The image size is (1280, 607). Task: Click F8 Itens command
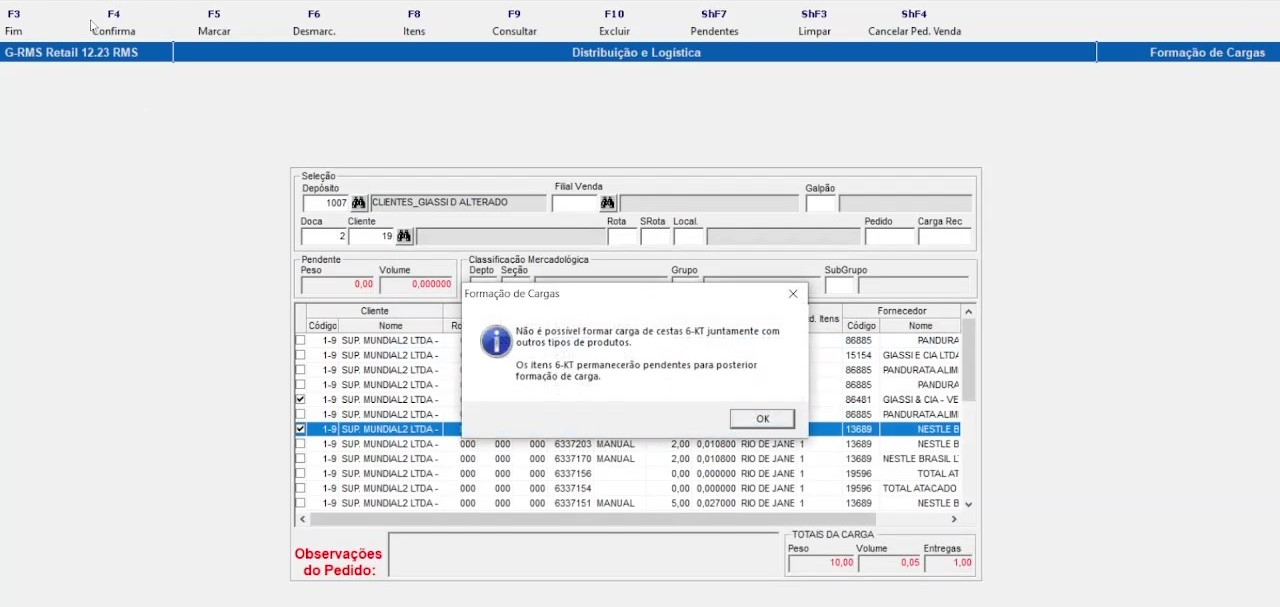coord(414,23)
